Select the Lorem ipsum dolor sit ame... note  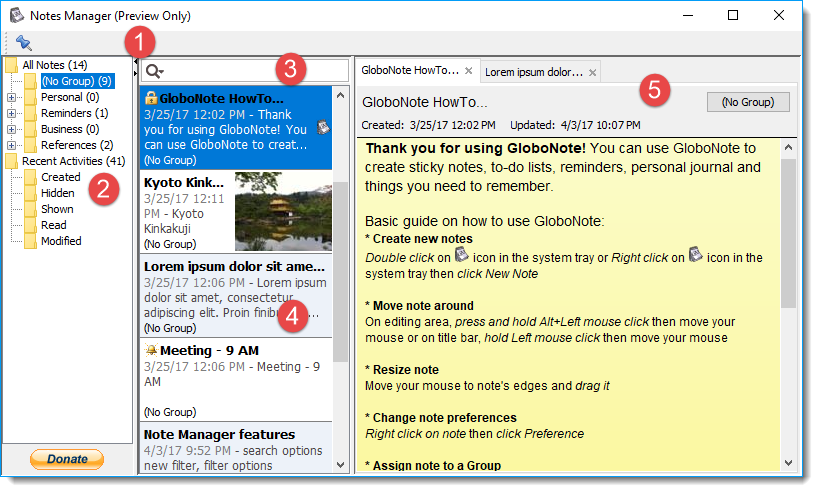(x=235, y=295)
